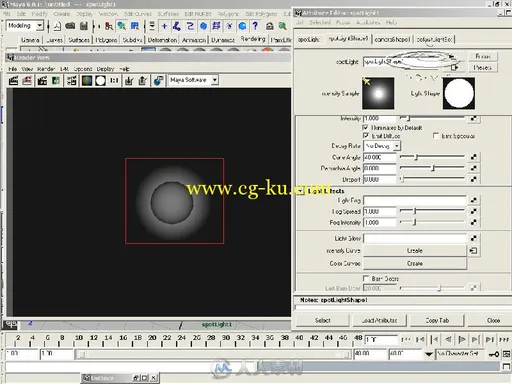Open render globals from Render View toolbar

click(x=72, y=80)
